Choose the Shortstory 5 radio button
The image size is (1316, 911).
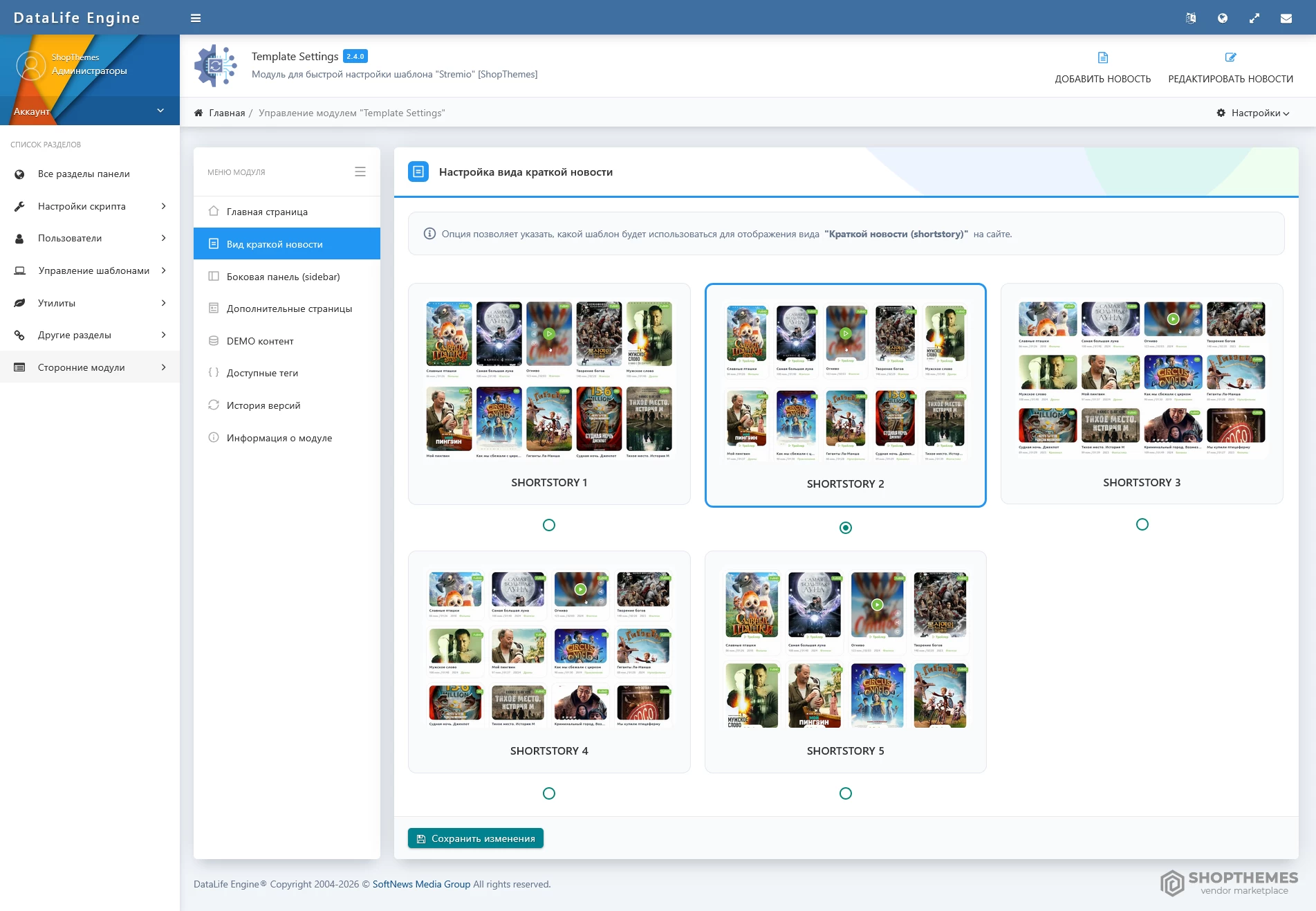(x=845, y=793)
